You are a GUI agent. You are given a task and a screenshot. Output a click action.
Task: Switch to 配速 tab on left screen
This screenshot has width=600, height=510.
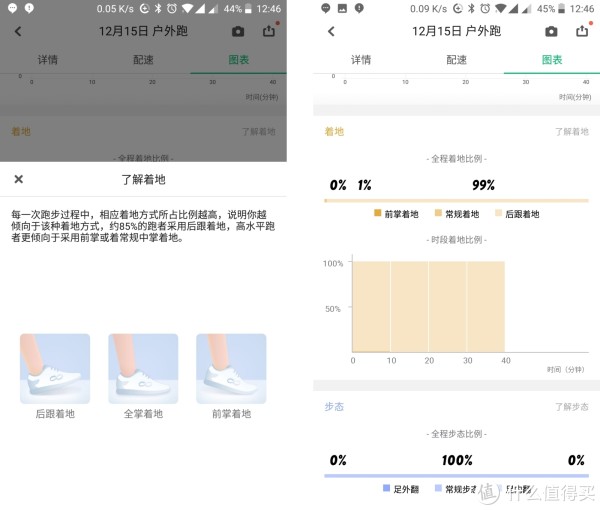point(143,60)
